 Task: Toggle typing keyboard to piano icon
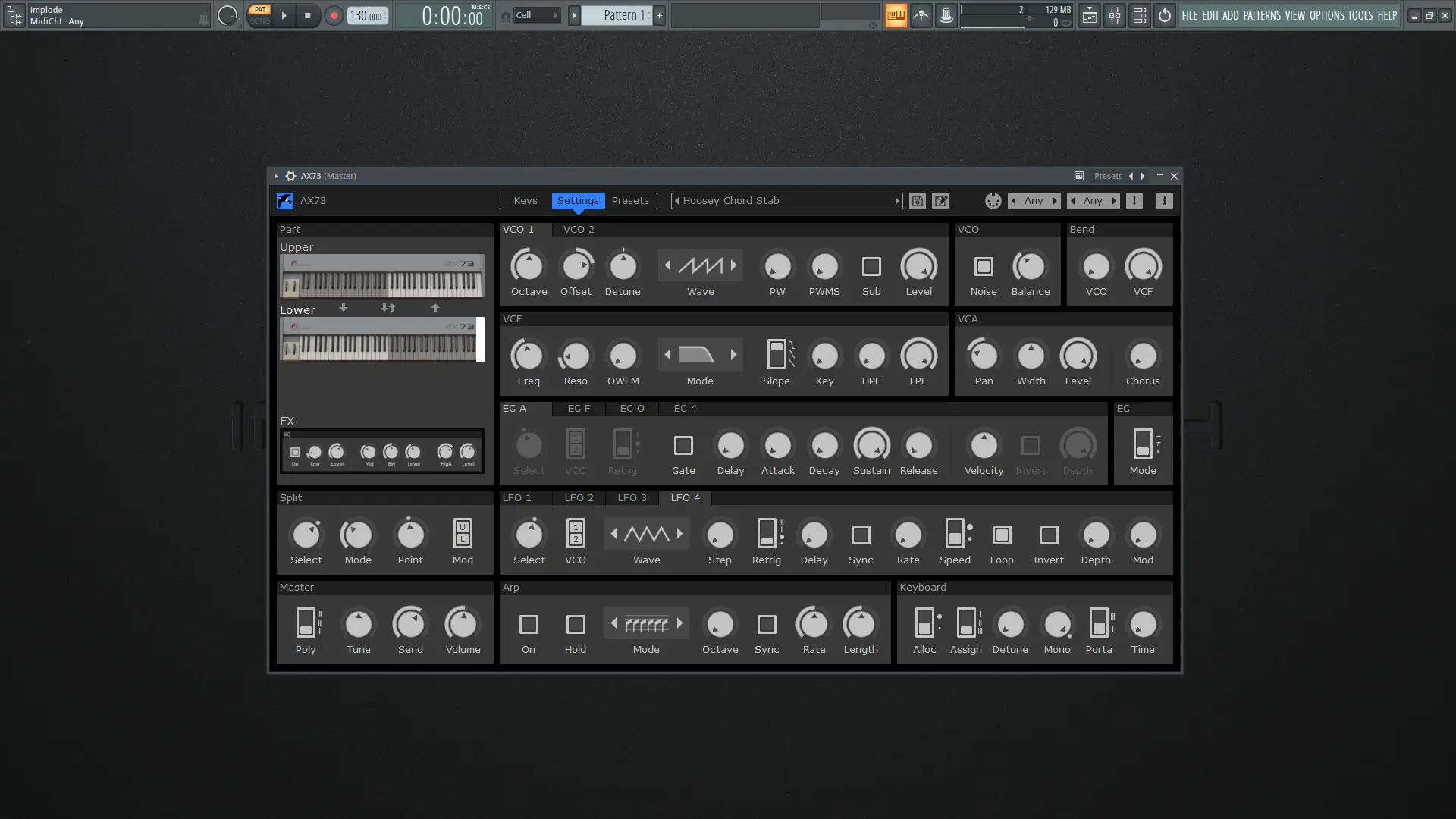[x=896, y=15]
